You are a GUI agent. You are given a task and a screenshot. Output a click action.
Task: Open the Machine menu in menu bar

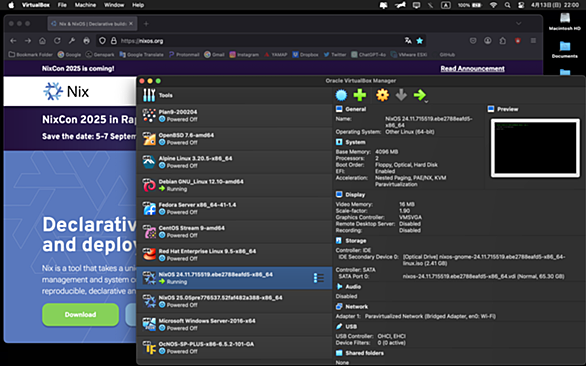point(85,5)
